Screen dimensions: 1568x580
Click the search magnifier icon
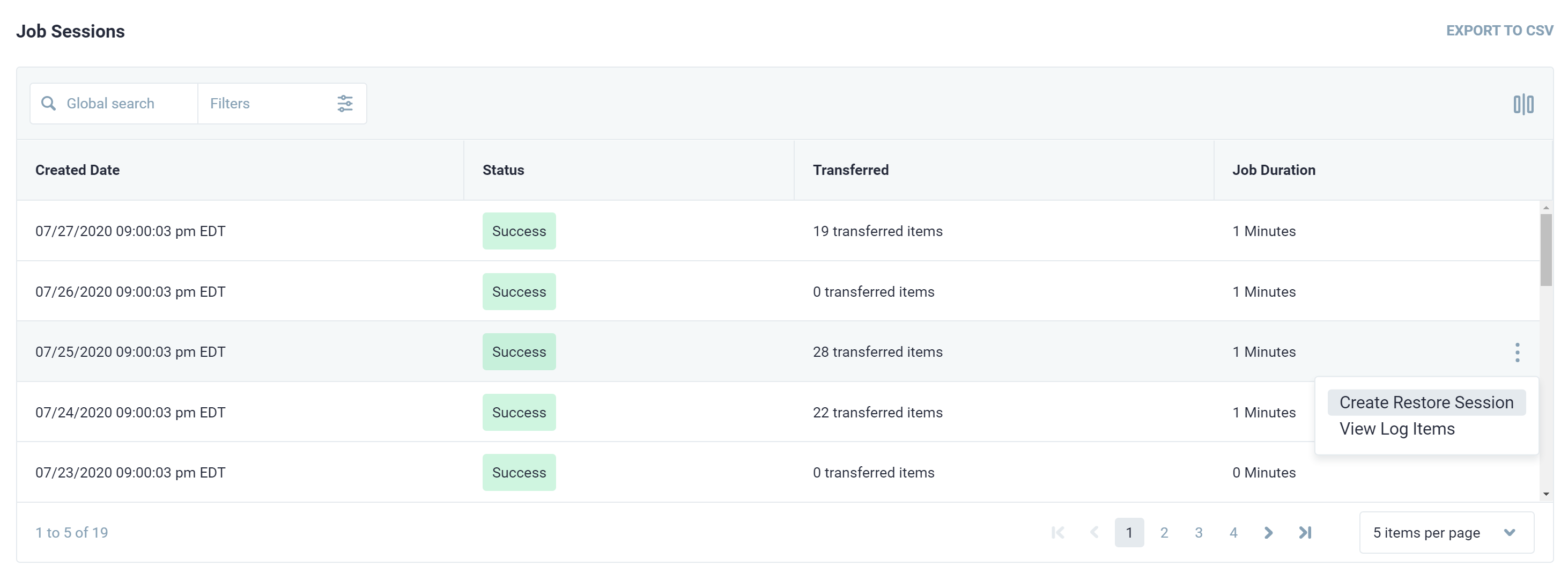pyautogui.click(x=48, y=104)
